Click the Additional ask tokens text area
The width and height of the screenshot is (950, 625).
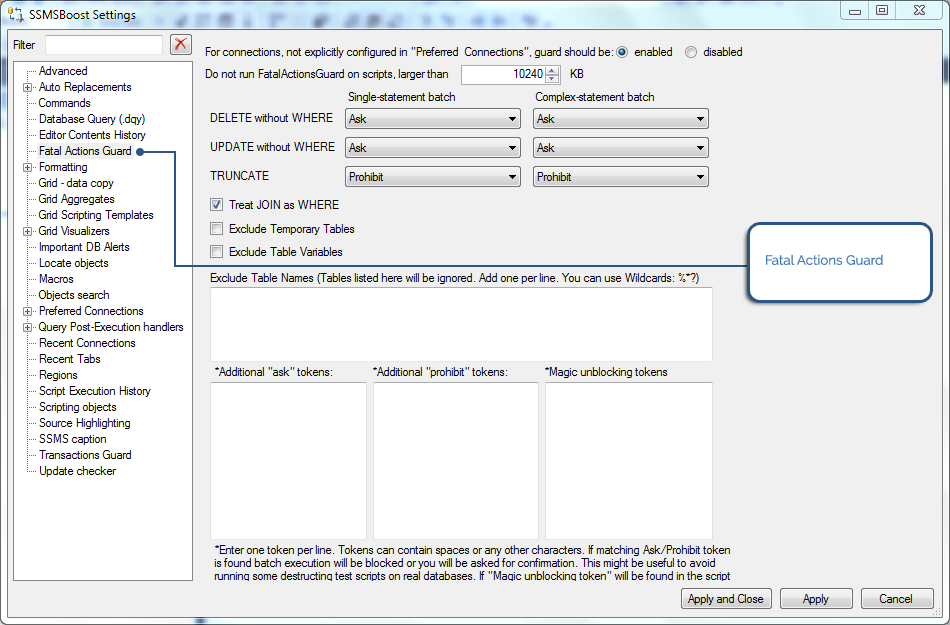pyautogui.click(x=288, y=460)
